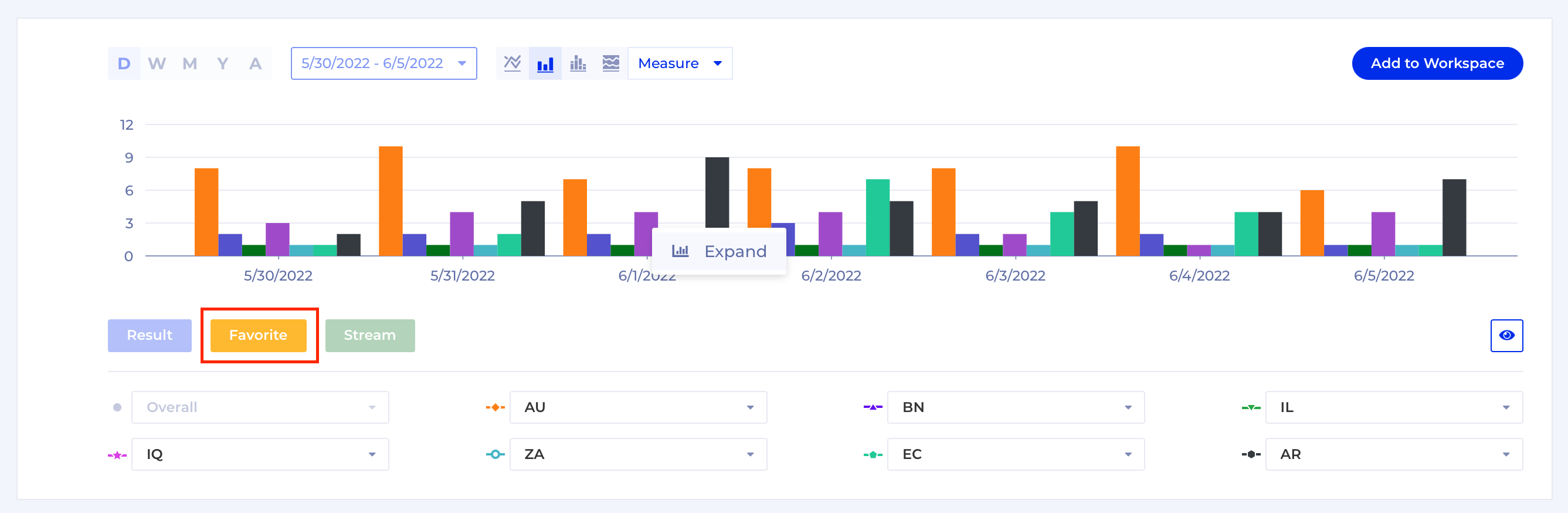The height and width of the screenshot is (513, 1568).
Task: Click the BN purple triangle legend marker
Action: tap(873, 407)
